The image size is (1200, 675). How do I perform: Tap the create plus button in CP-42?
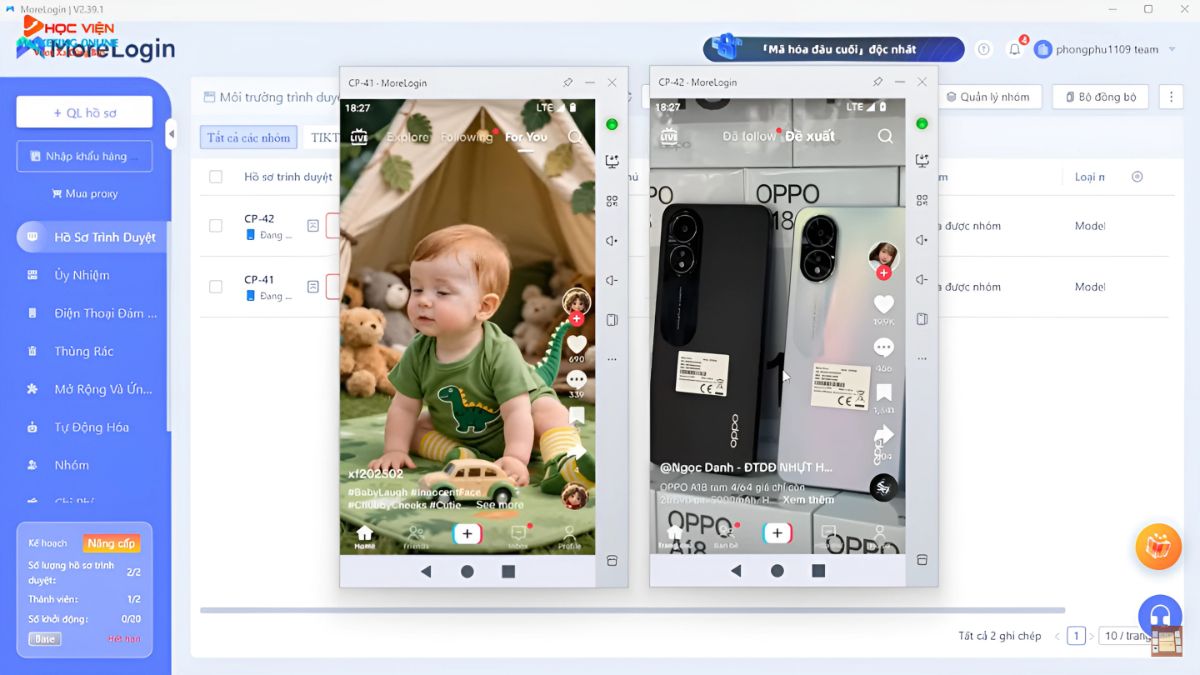point(777,533)
